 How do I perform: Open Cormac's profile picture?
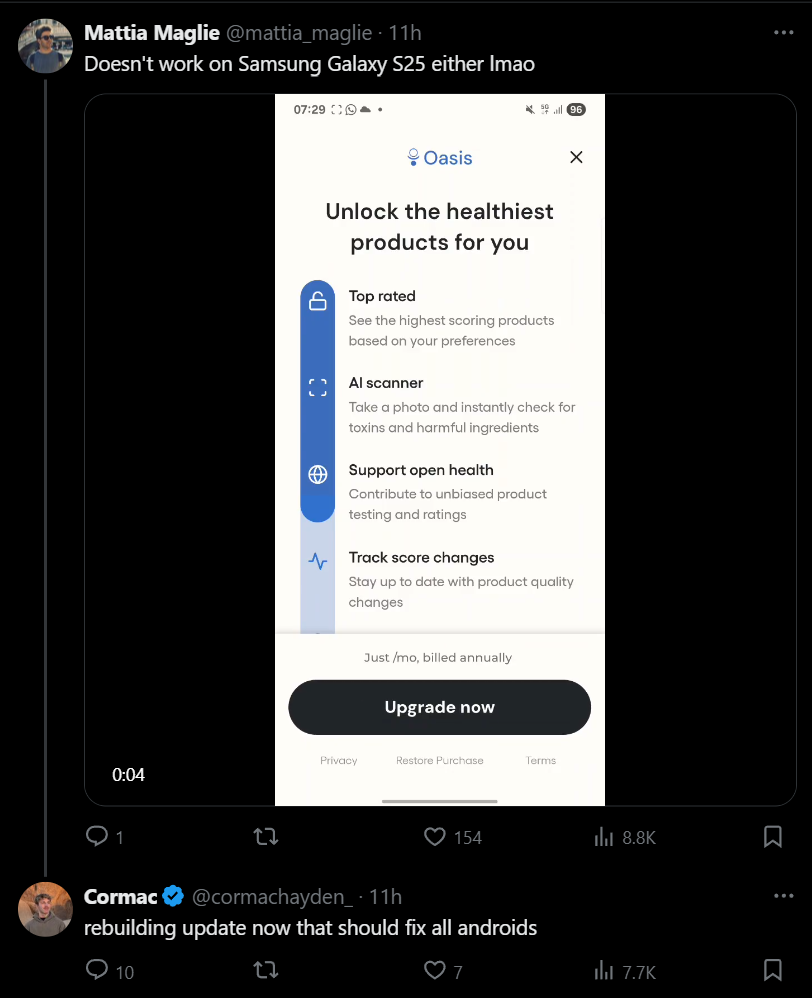coord(45,909)
